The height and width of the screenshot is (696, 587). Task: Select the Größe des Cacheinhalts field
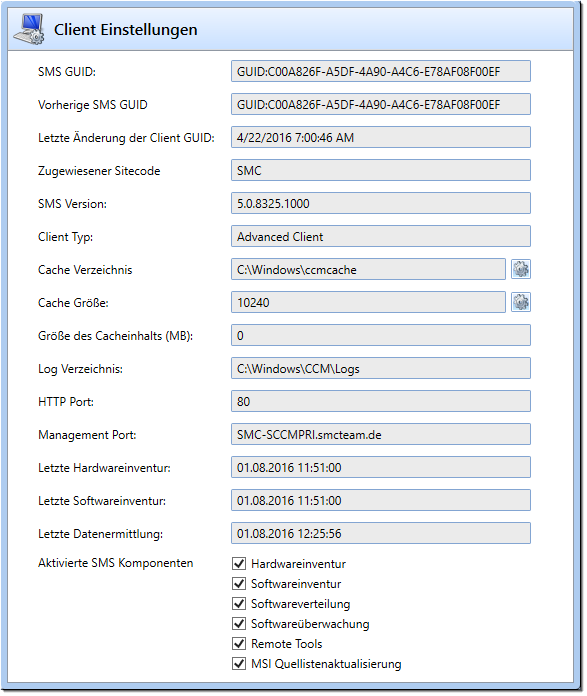pos(381,335)
